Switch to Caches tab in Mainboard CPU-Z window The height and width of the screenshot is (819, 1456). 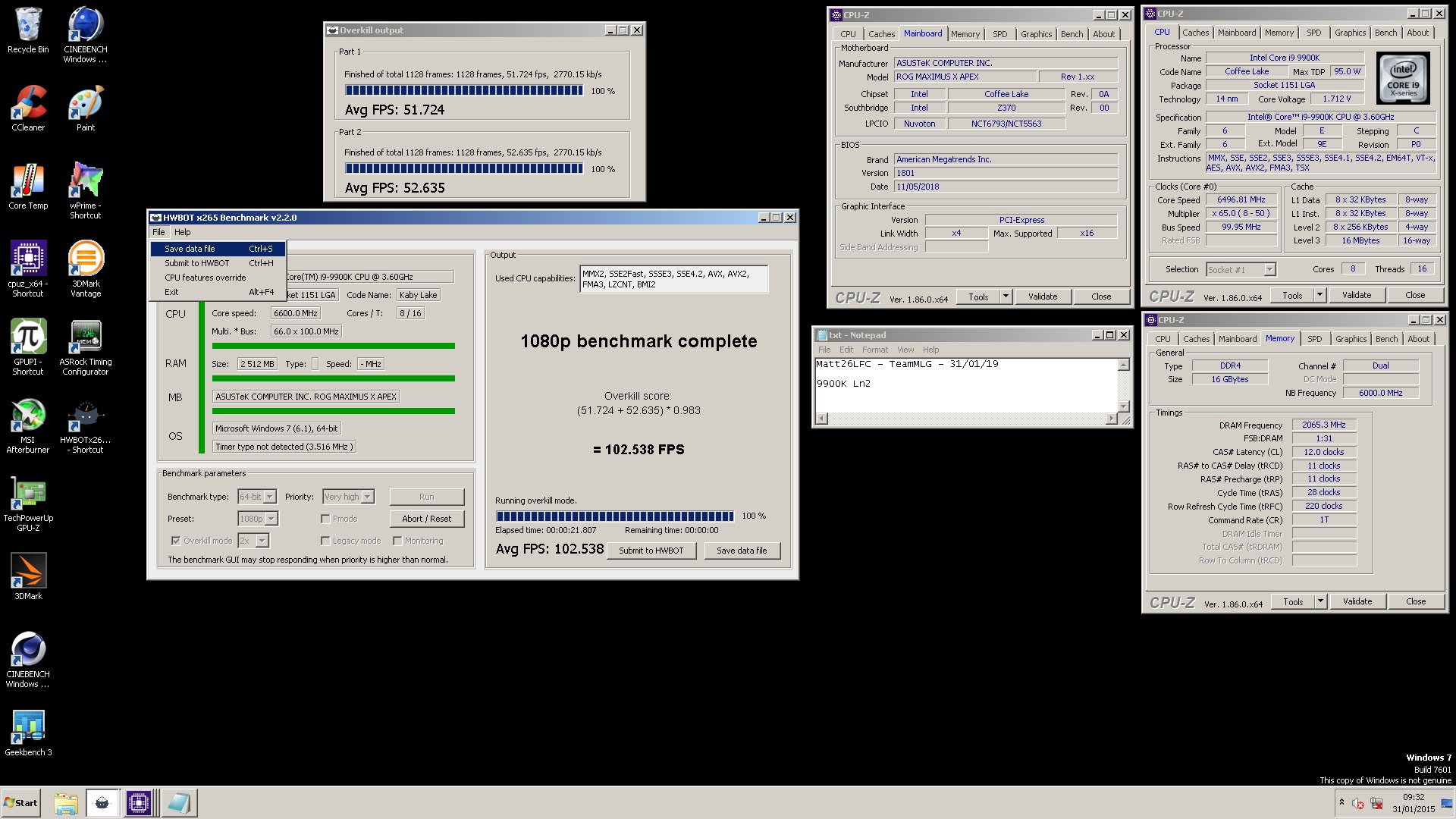[x=881, y=34]
